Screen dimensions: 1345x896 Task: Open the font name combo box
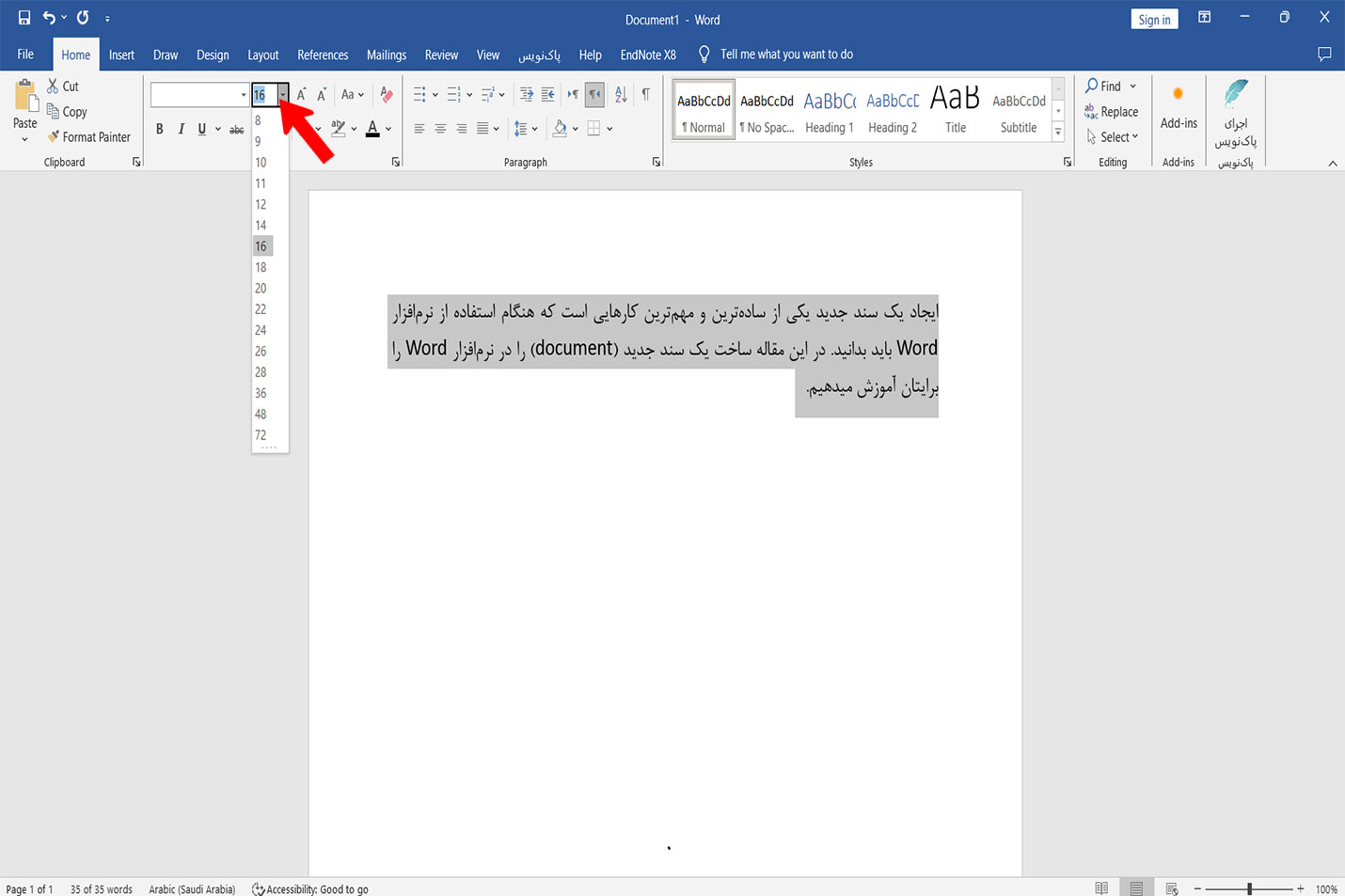tap(199, 94)
